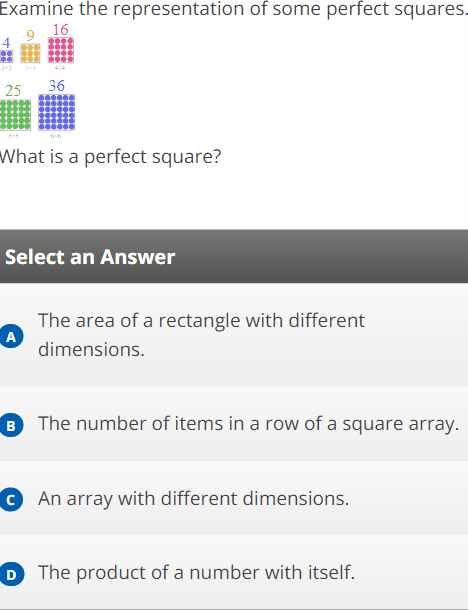Click the 'What is a perfect square?' question text
This screenshot has height=610, width=468.
coord(110,157)
